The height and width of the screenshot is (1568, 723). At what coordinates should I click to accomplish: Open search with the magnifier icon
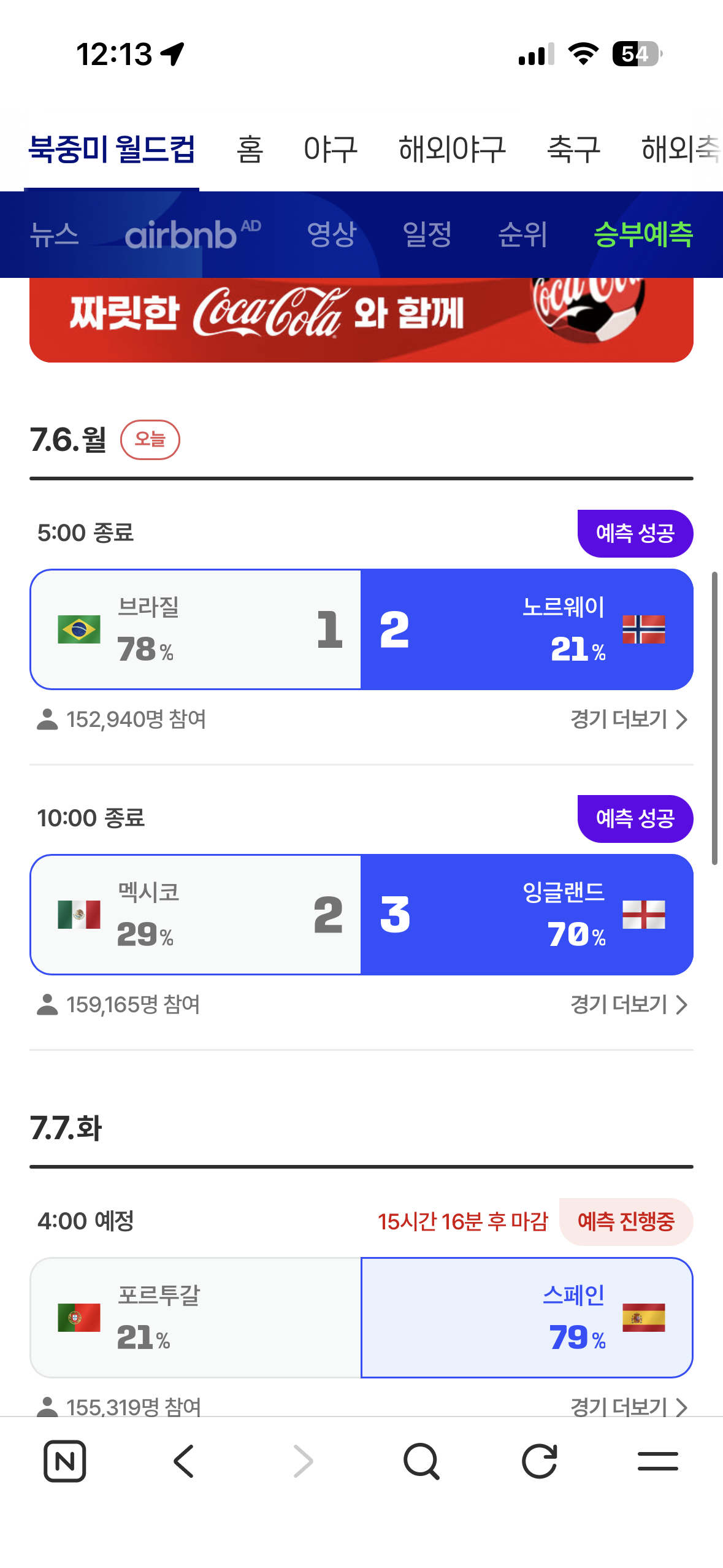421,1461
